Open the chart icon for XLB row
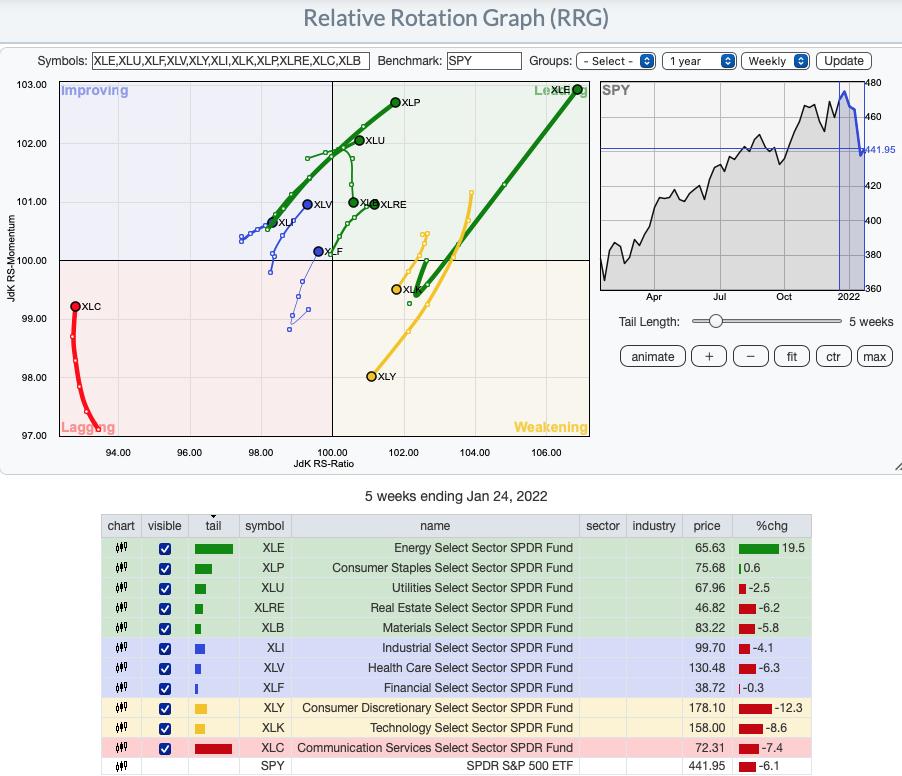 pos(121,628)
